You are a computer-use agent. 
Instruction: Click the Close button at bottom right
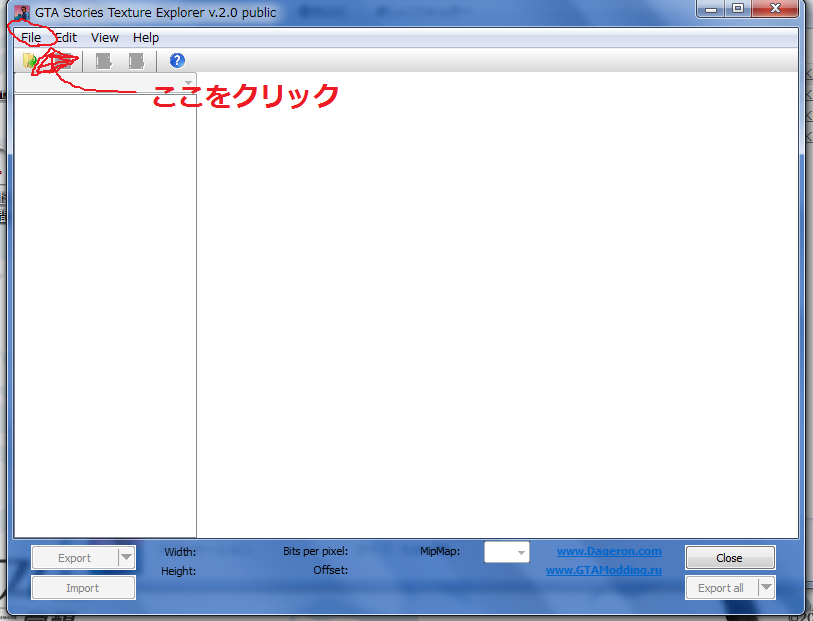tap(730, 558)
